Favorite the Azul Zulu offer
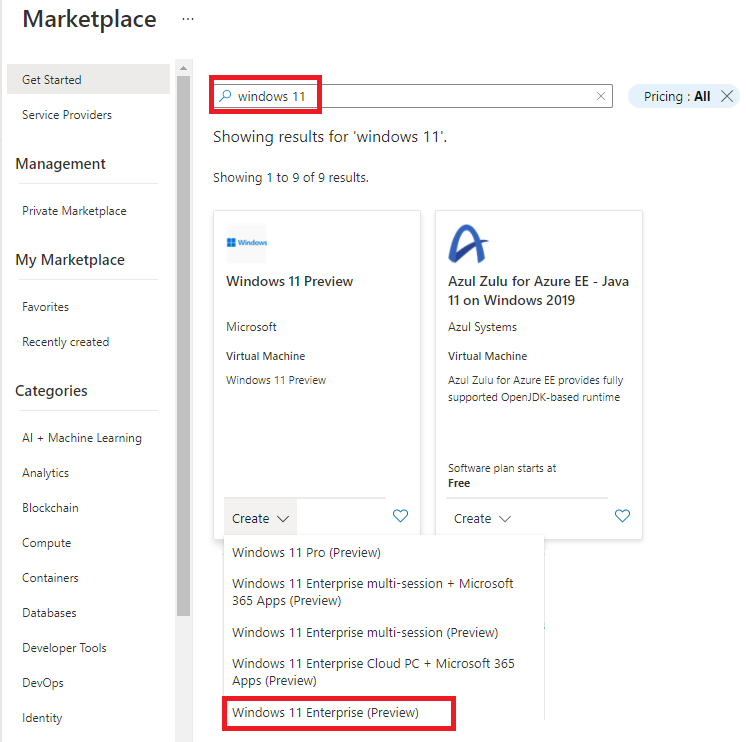Viewport: 746px width, 742px height. [622, 516]
